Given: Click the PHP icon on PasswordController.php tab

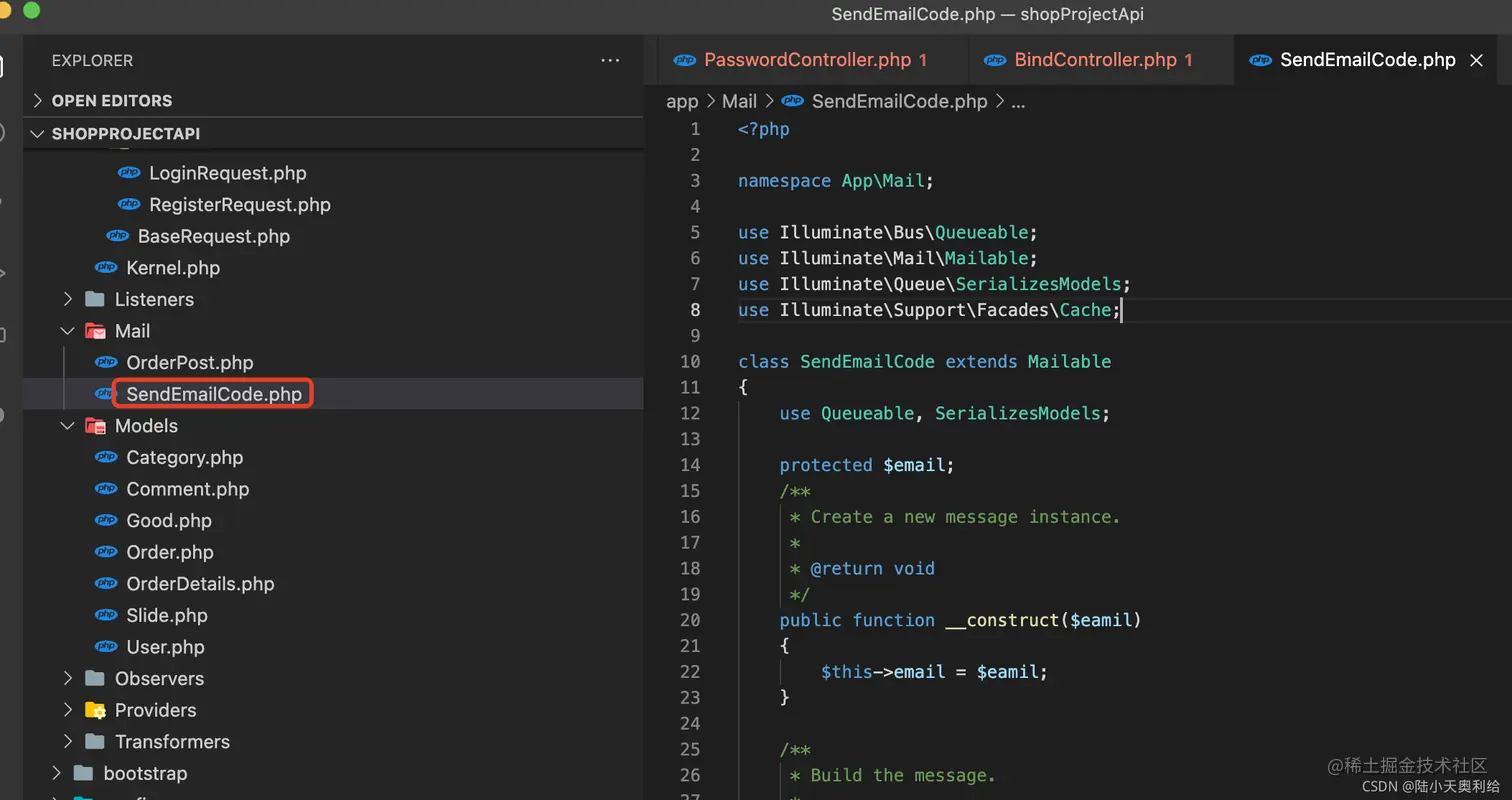Looking at the screenshot, I should coord(685,60).
